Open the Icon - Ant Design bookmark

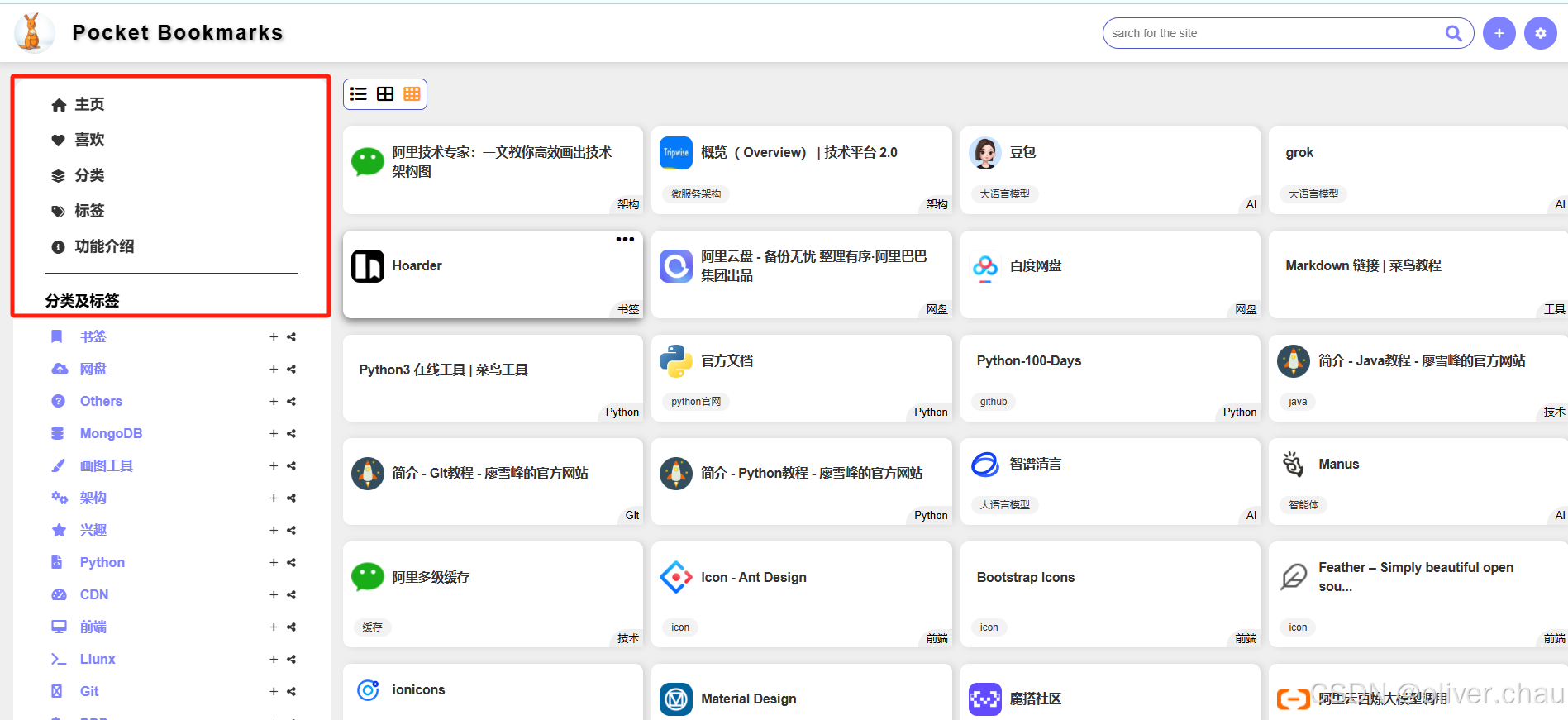pos(802,594)
